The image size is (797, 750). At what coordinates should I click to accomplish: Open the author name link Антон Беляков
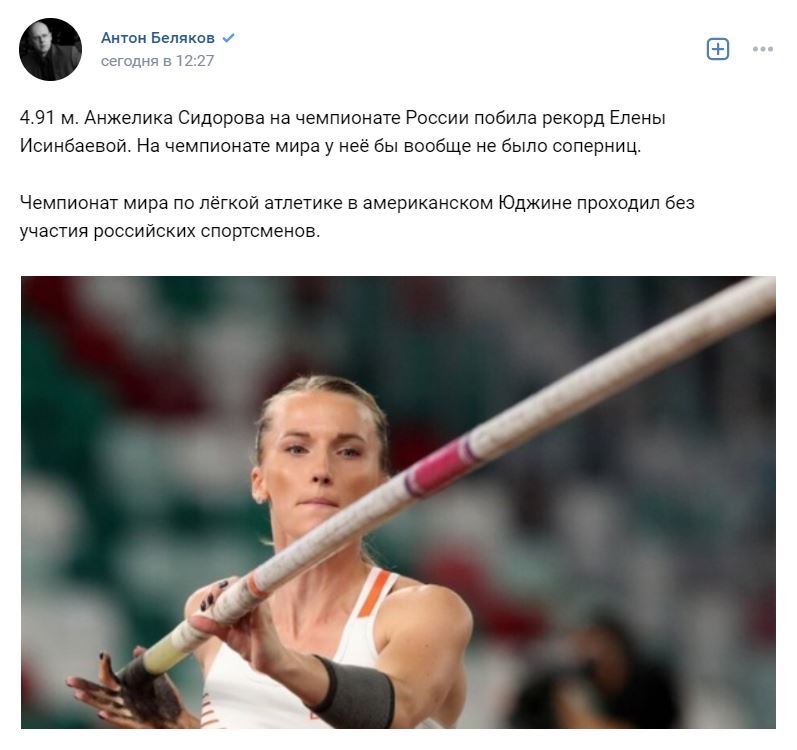pyautogui.click(x=158, y=38)
